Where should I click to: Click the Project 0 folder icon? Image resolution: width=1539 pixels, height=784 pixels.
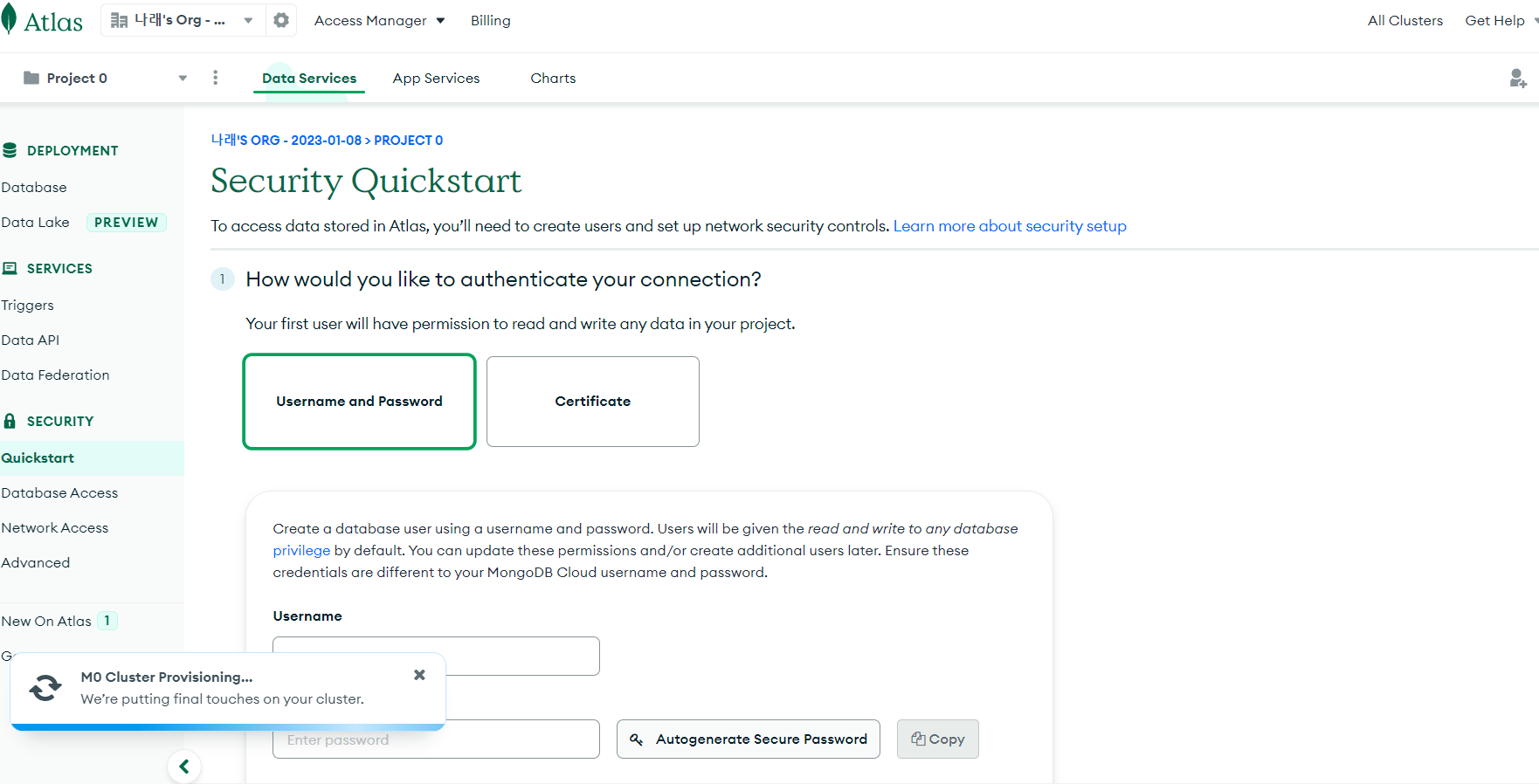coord(31,78)
